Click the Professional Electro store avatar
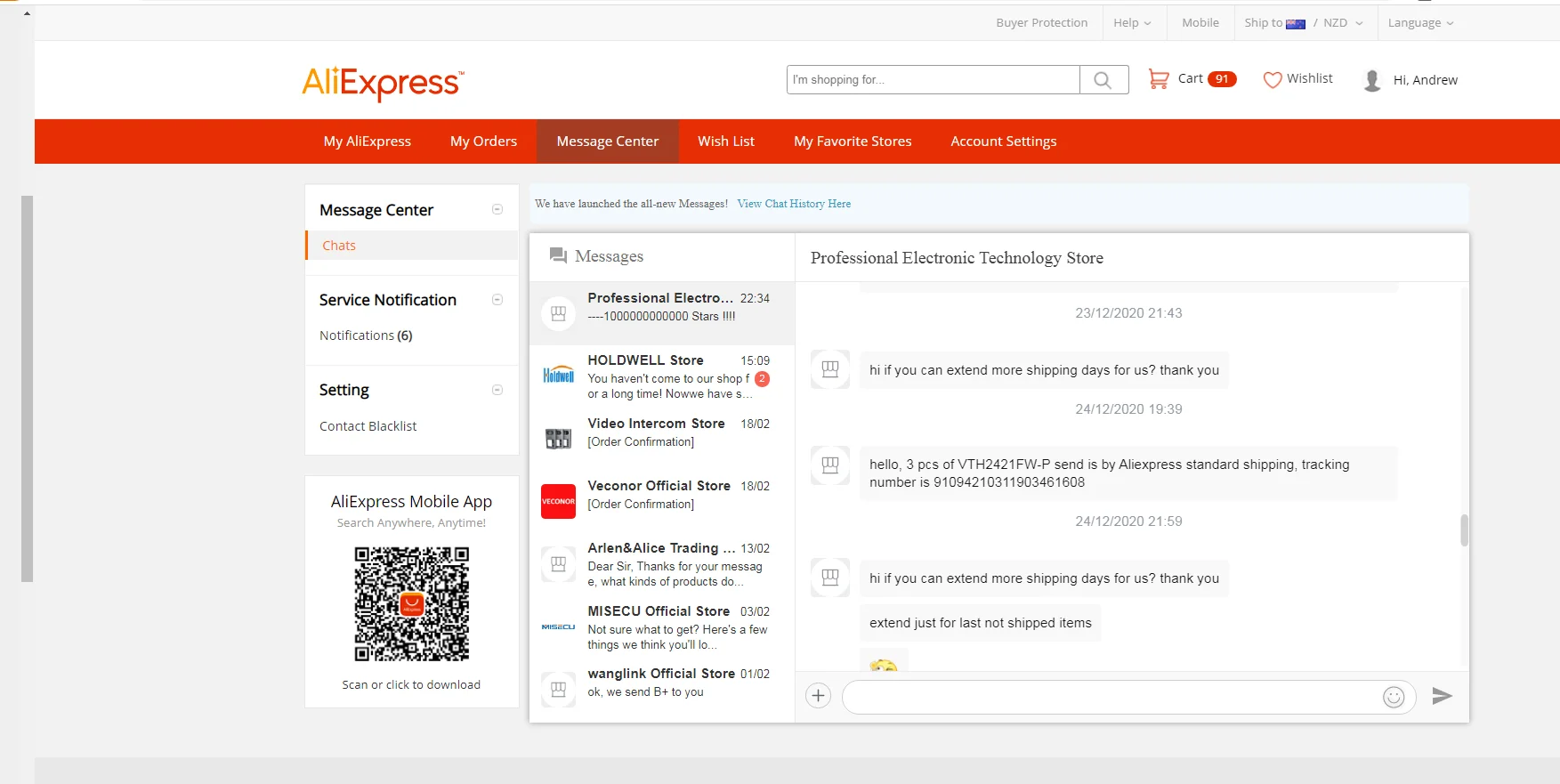The height and width of the screenshot is (784, 1560). (559, 313)
